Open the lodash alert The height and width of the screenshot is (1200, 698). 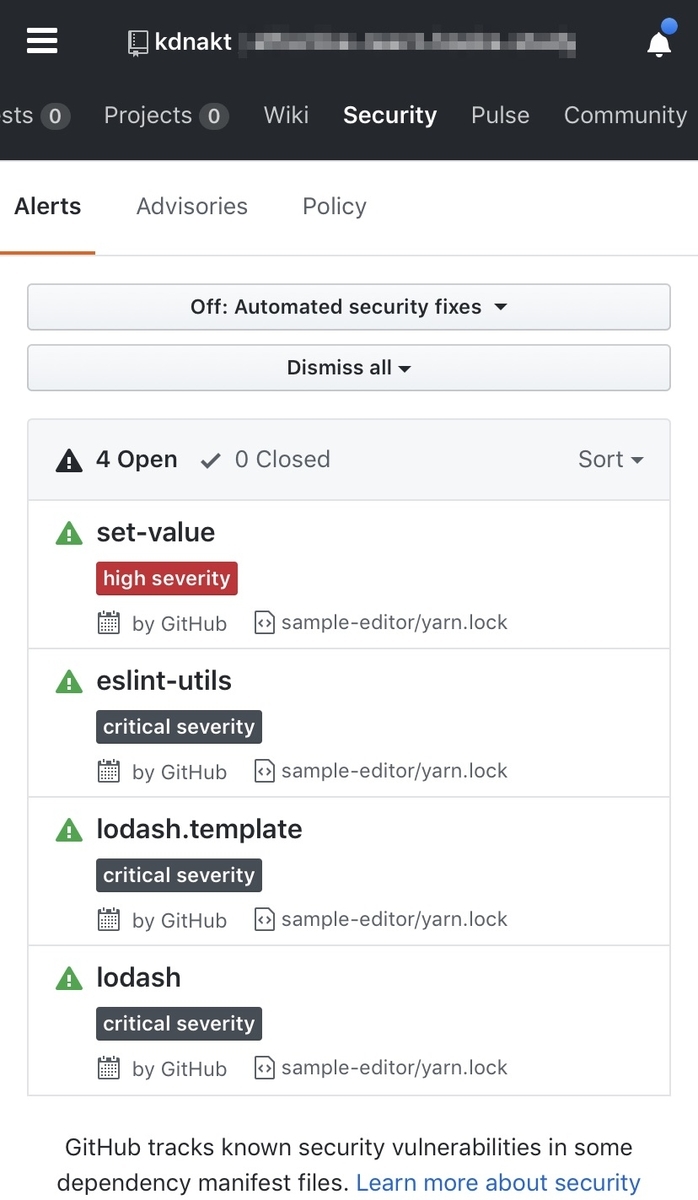point(138,976)
